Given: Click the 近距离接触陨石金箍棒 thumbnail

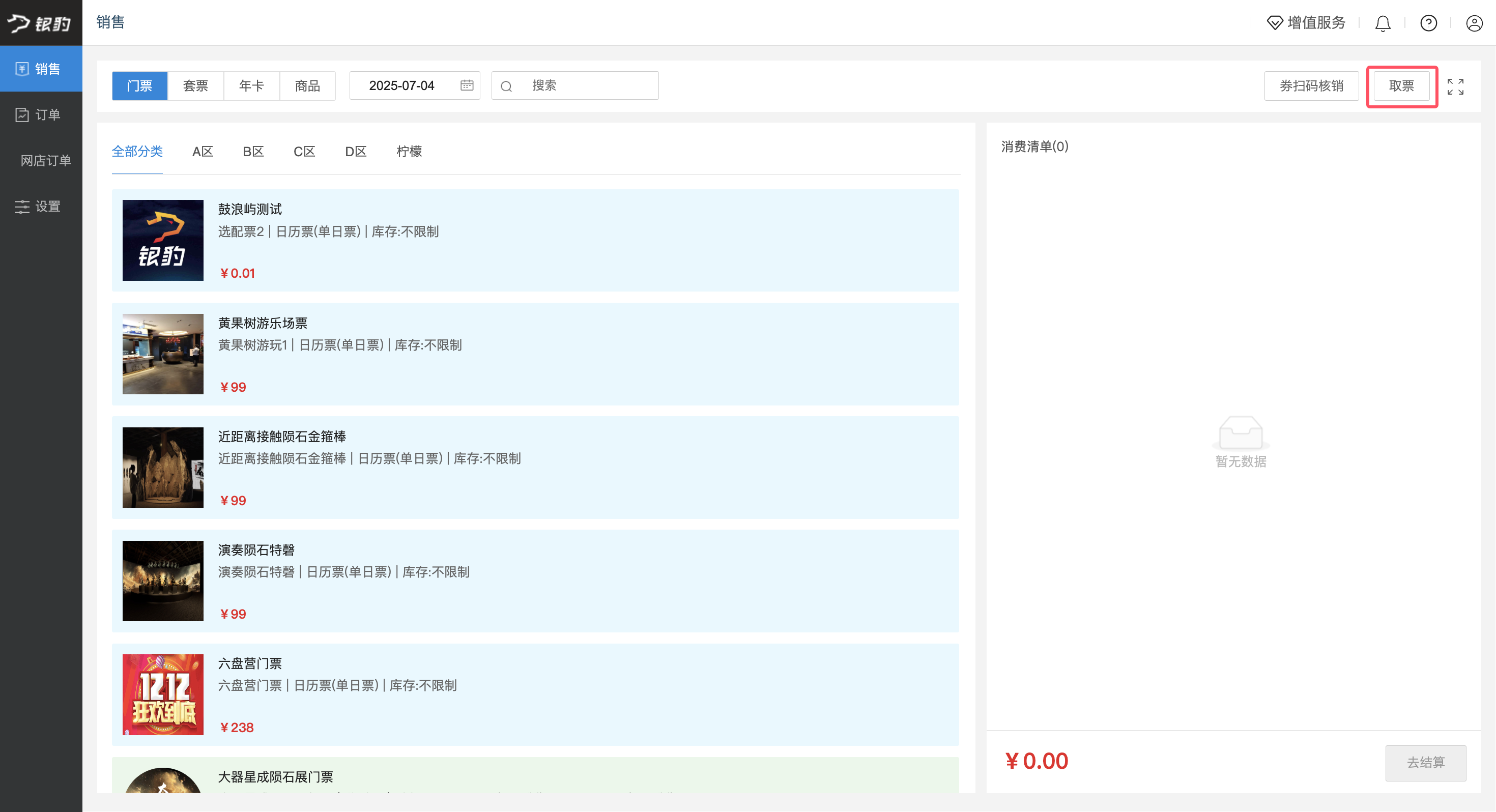Looking at the screenshot, I should point(163,467).
